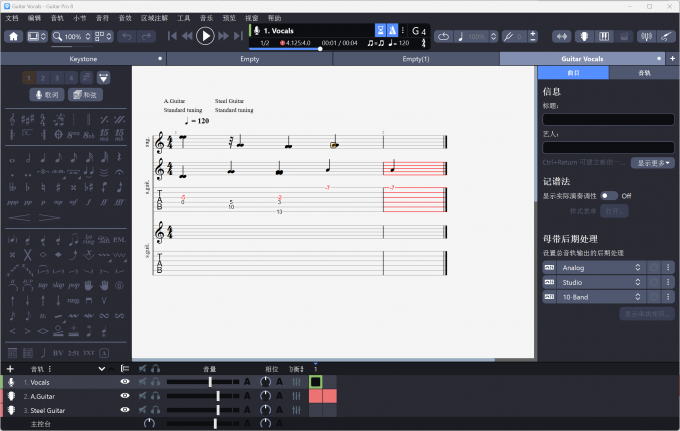Click the Home button in the toolbar
Image resolution: width=680 pixels, height=431 pixels.
coord(14,36)
